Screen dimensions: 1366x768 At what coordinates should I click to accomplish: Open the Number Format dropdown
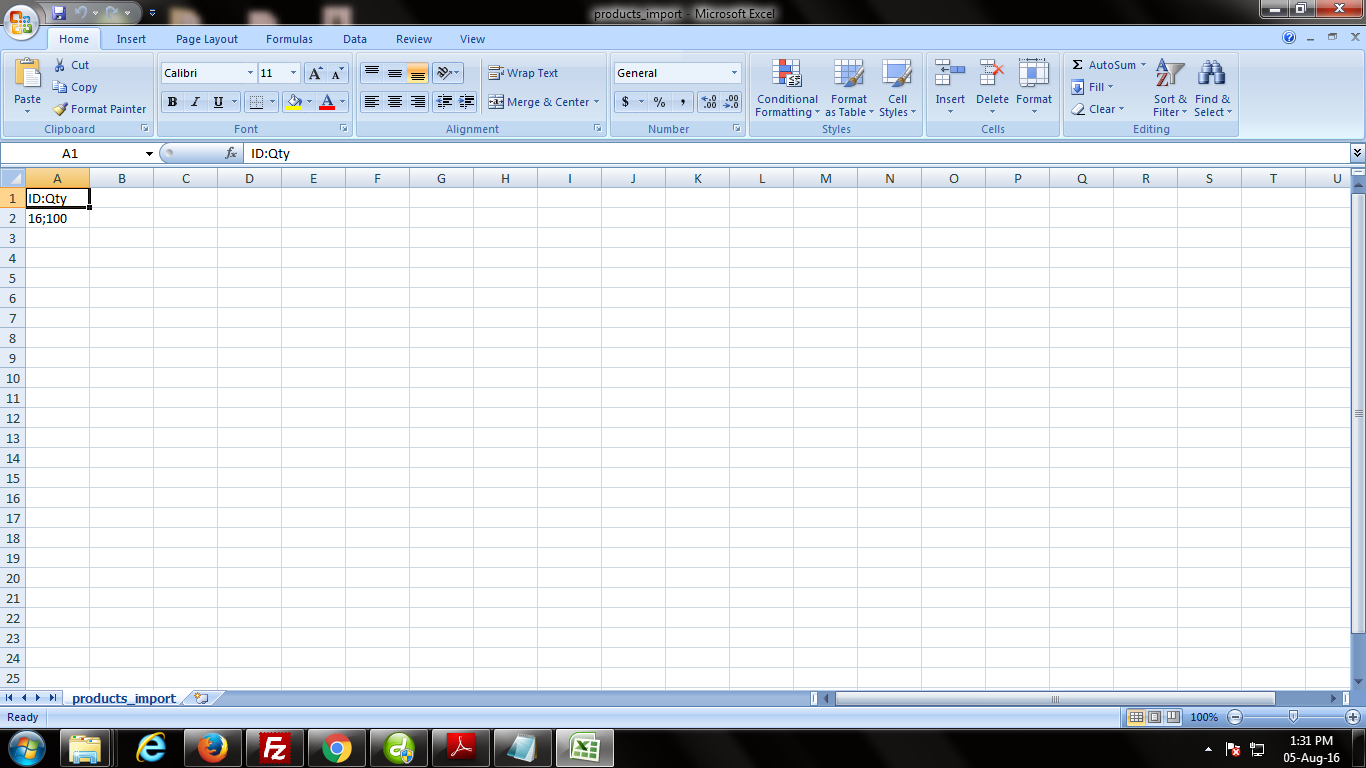(x=734, y=73)
